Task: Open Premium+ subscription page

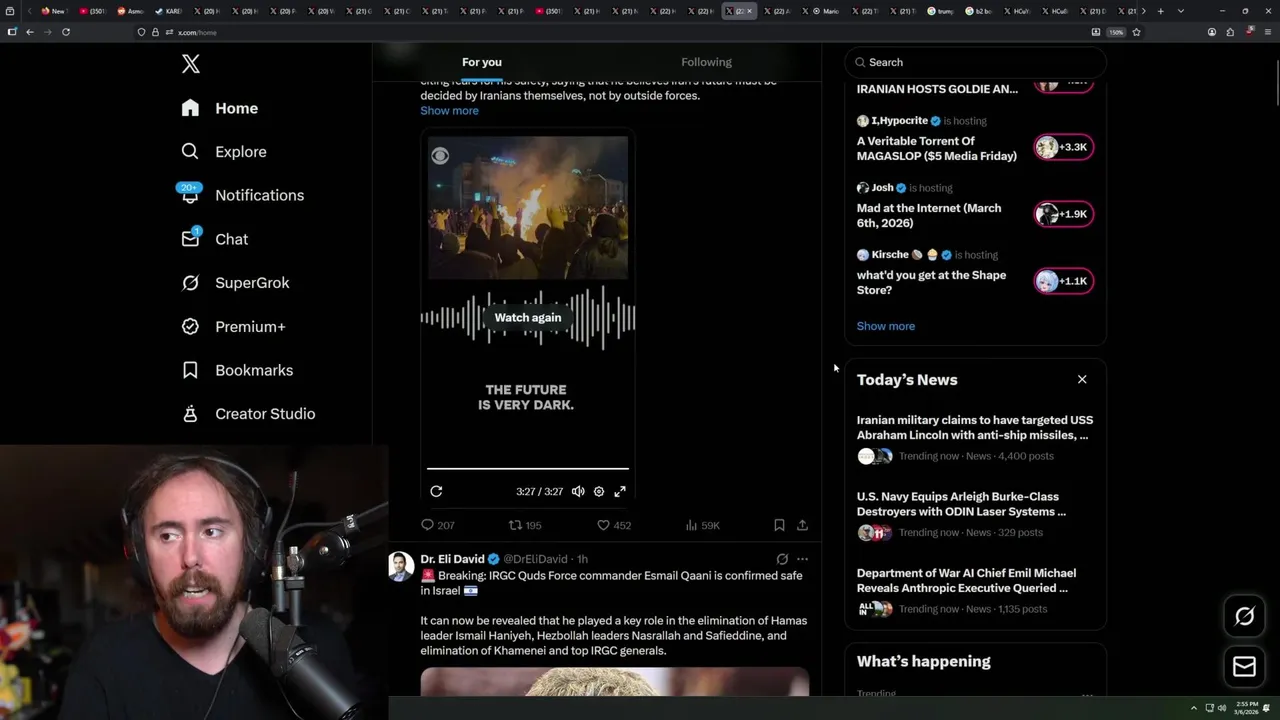Action: pyautogui.click(x=234, y=326)
